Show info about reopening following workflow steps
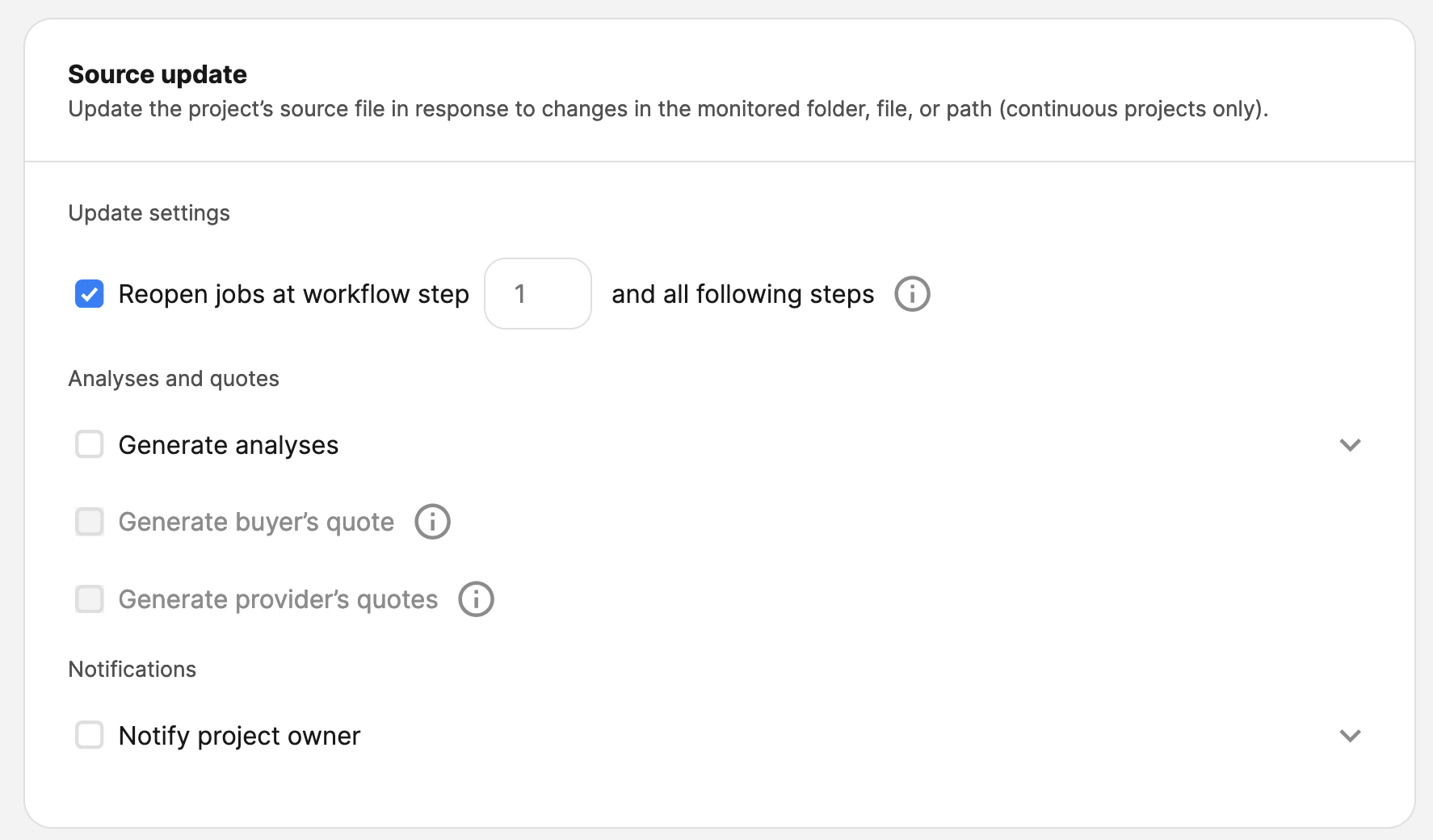 click(x=912, y=294)
